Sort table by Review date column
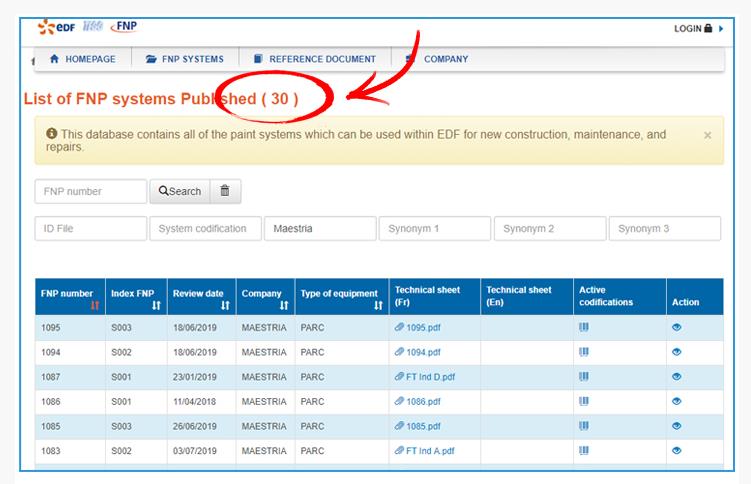 [225, 305]
